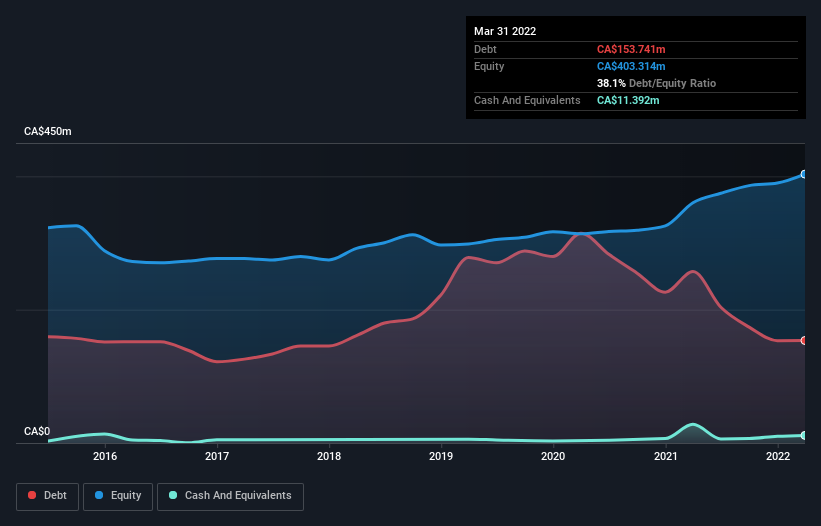Toggle the Debt series in the legend
The image size is (821, 526).
[x=47, y=496]
